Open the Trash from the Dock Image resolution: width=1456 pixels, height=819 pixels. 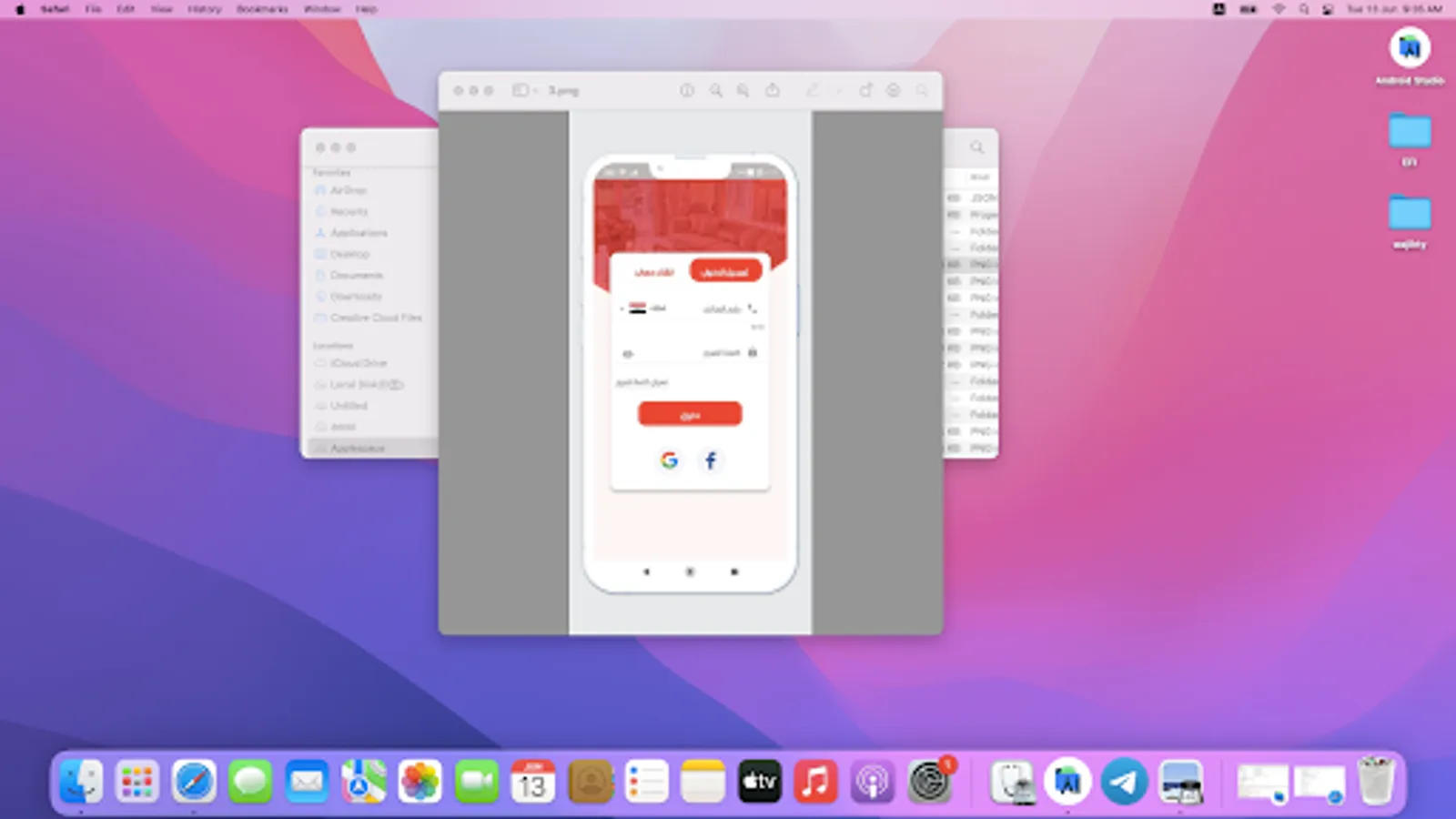[x=1376, y=782]
